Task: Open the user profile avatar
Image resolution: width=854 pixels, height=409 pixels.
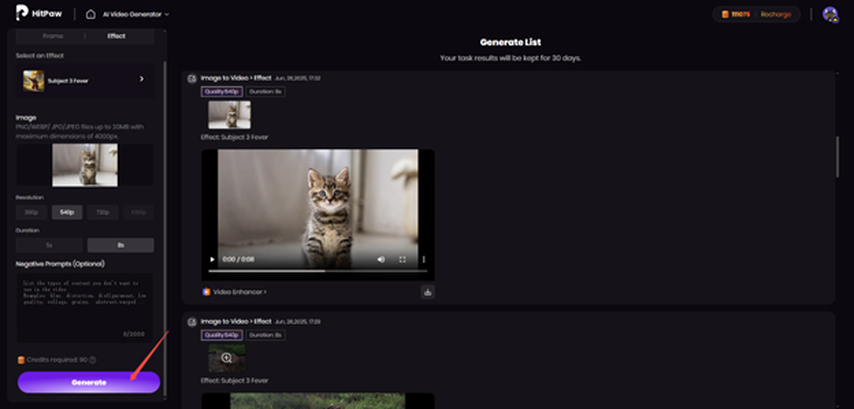Action: (830, 14)
